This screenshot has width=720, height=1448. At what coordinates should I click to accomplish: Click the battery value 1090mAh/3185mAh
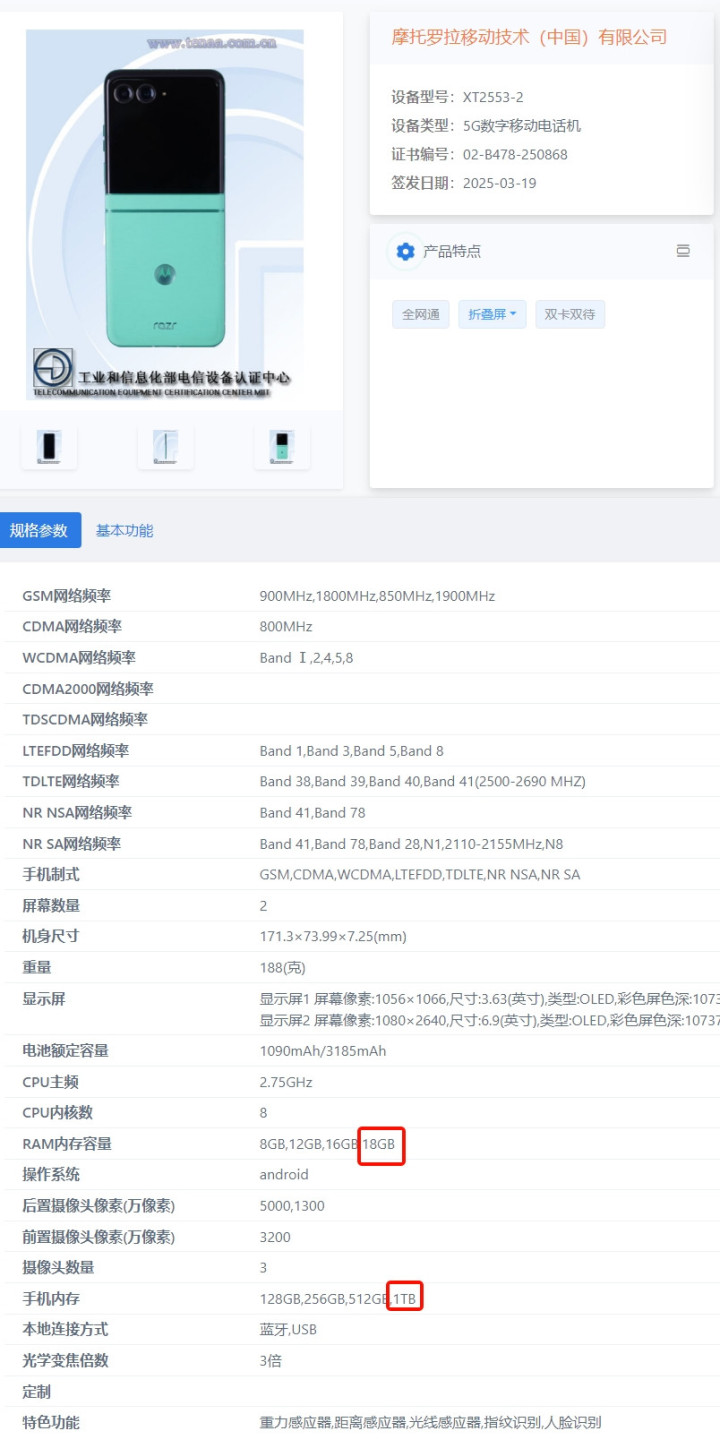click(x=323, y=1051)
